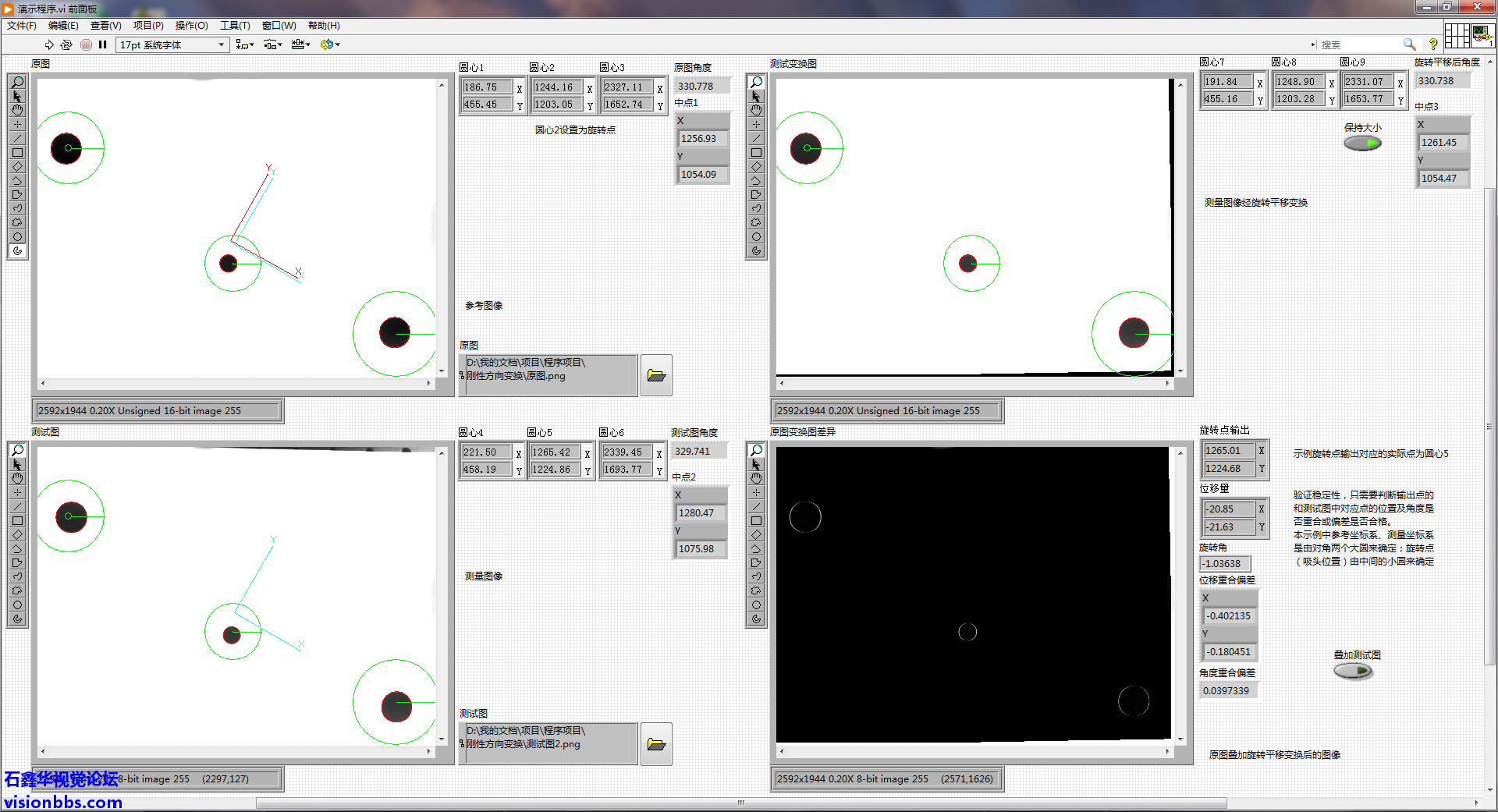Choose the pan hand tool in the 测试变换图 palette
Image resolution: width=1498 pixels, height=812 pixels.
tap(756, 110)
